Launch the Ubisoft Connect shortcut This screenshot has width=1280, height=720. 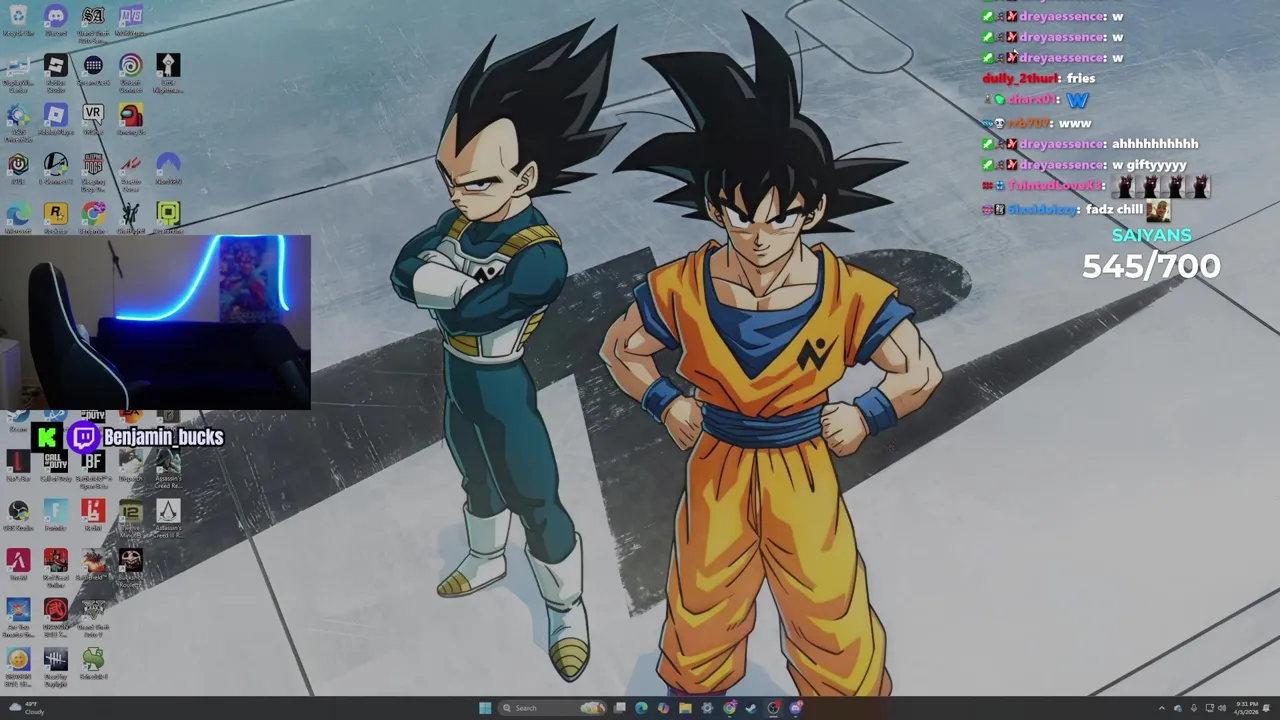tap(130, 72)
